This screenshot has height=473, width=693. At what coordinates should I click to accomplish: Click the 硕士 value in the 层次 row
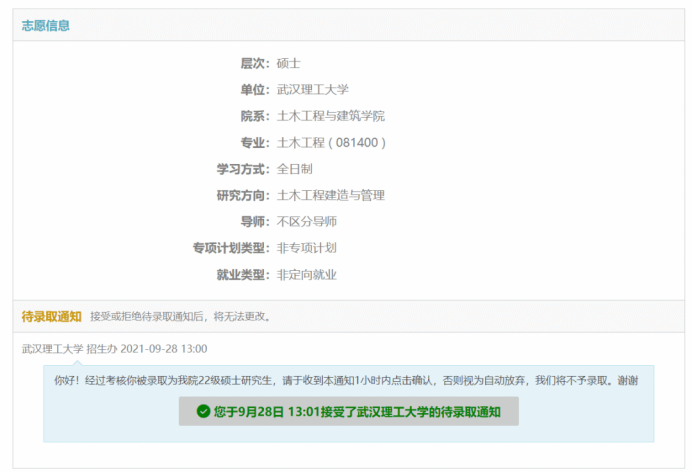pos(289,63)
